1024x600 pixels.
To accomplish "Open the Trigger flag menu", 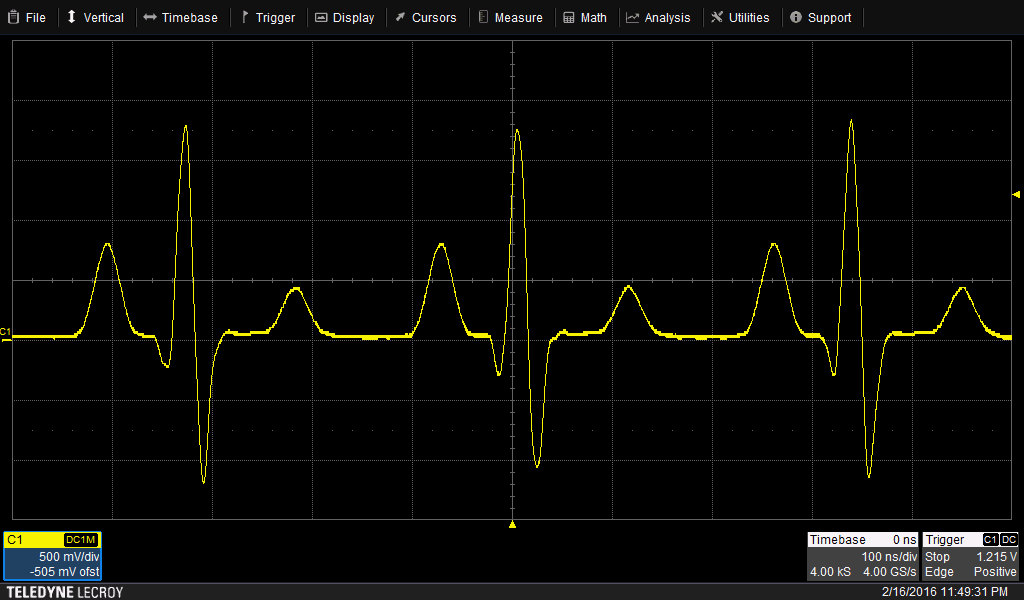I will [268, 17].
